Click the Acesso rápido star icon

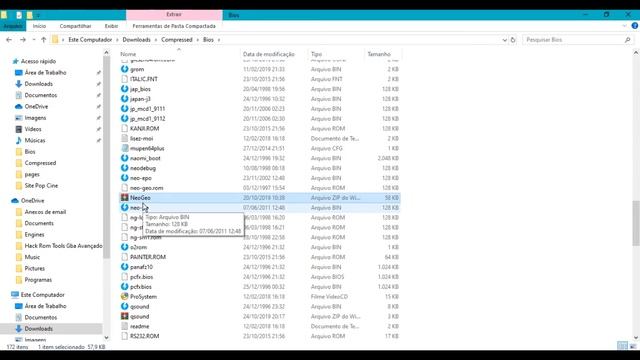[16, 61]
